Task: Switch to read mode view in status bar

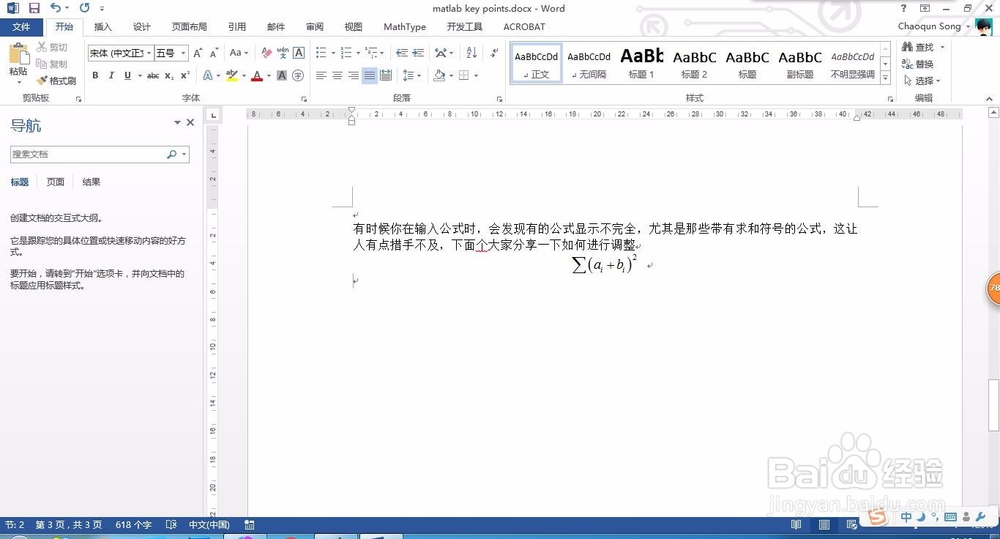Action: click(x=796, y=525)
